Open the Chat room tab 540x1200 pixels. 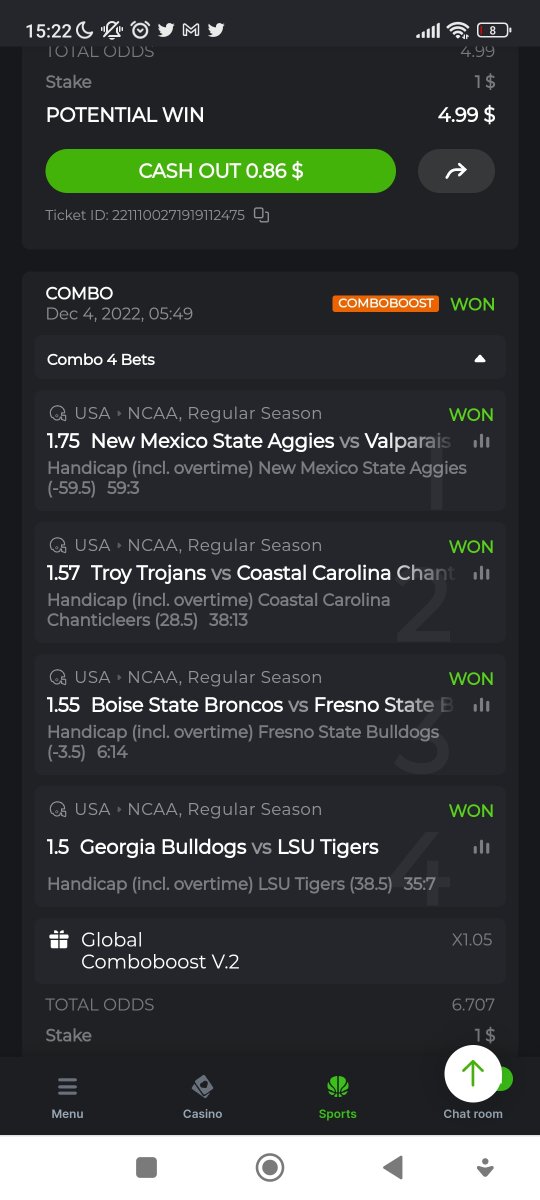(x=473, y=1113)
